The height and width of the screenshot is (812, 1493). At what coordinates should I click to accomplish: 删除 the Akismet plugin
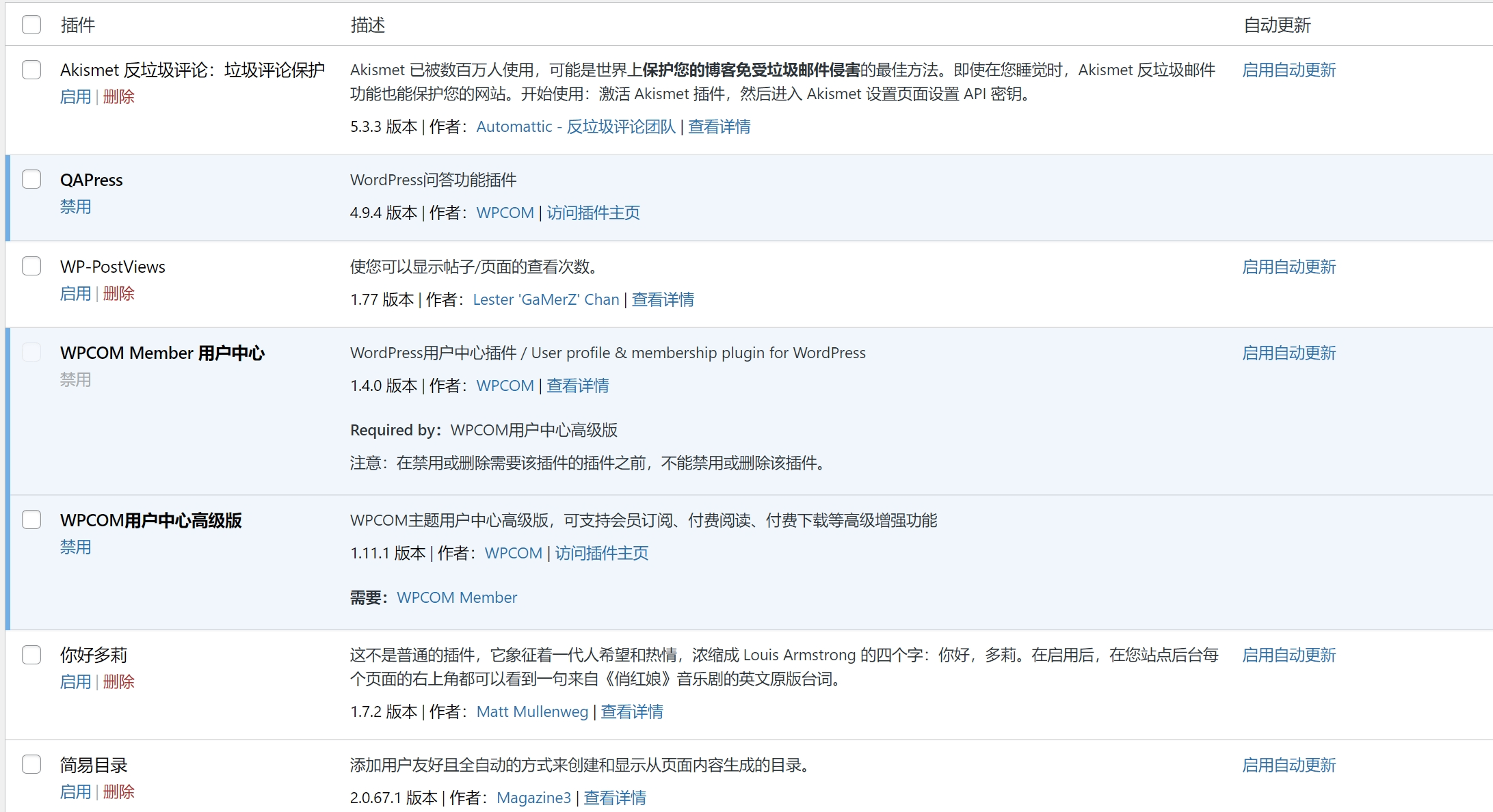tap(118, 96)
